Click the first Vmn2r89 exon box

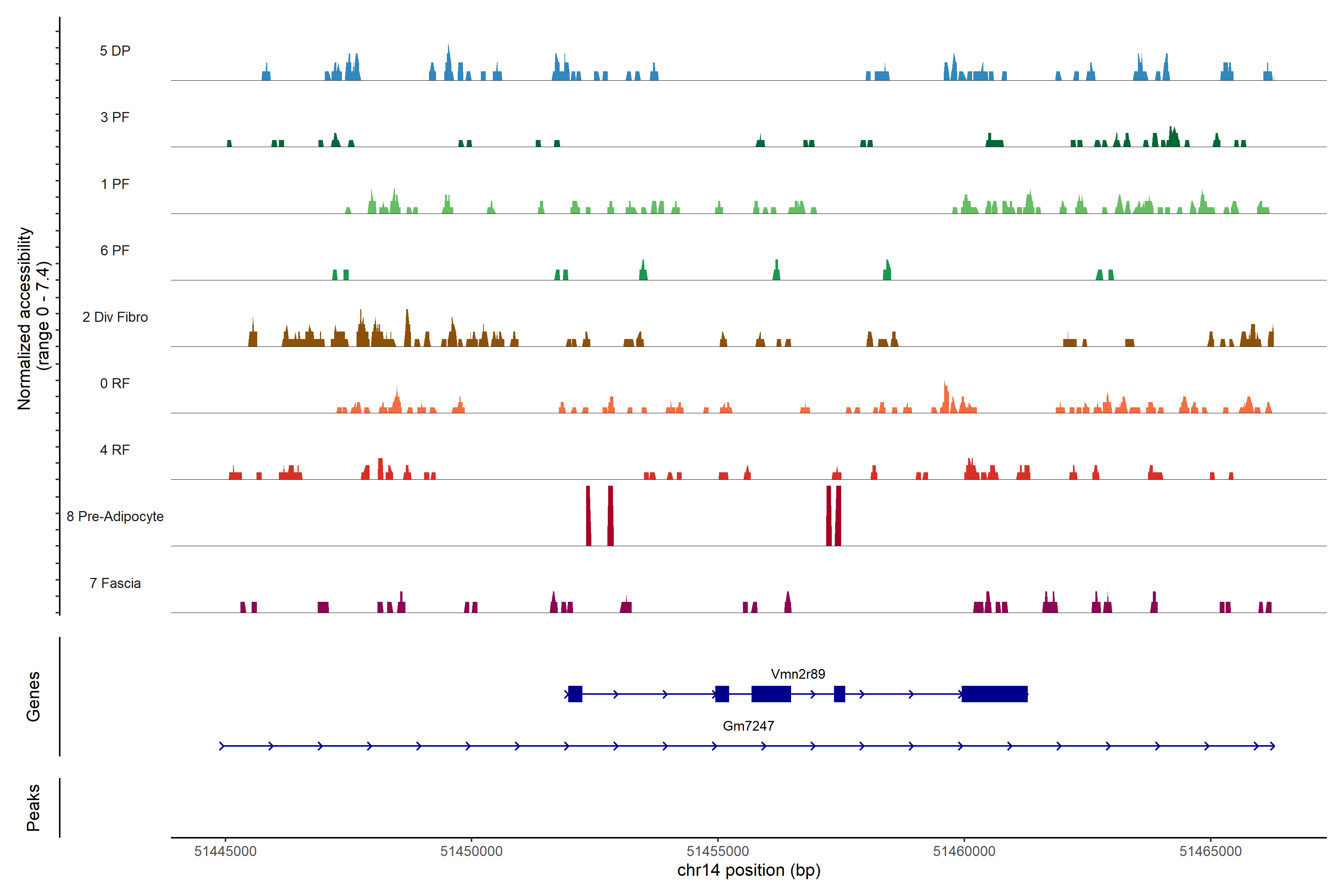575,694
